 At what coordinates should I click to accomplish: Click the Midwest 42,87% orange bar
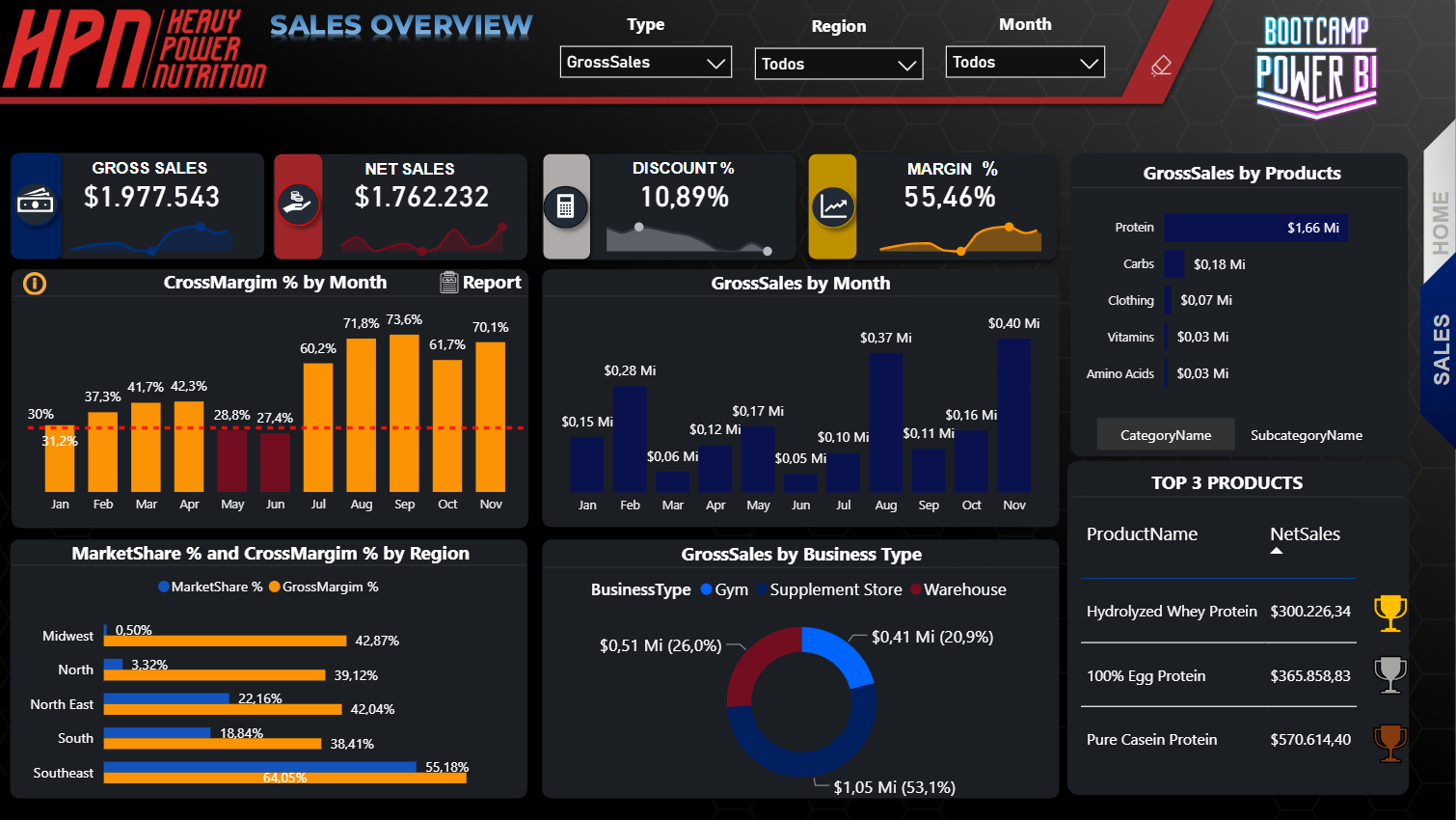point(225,641)
